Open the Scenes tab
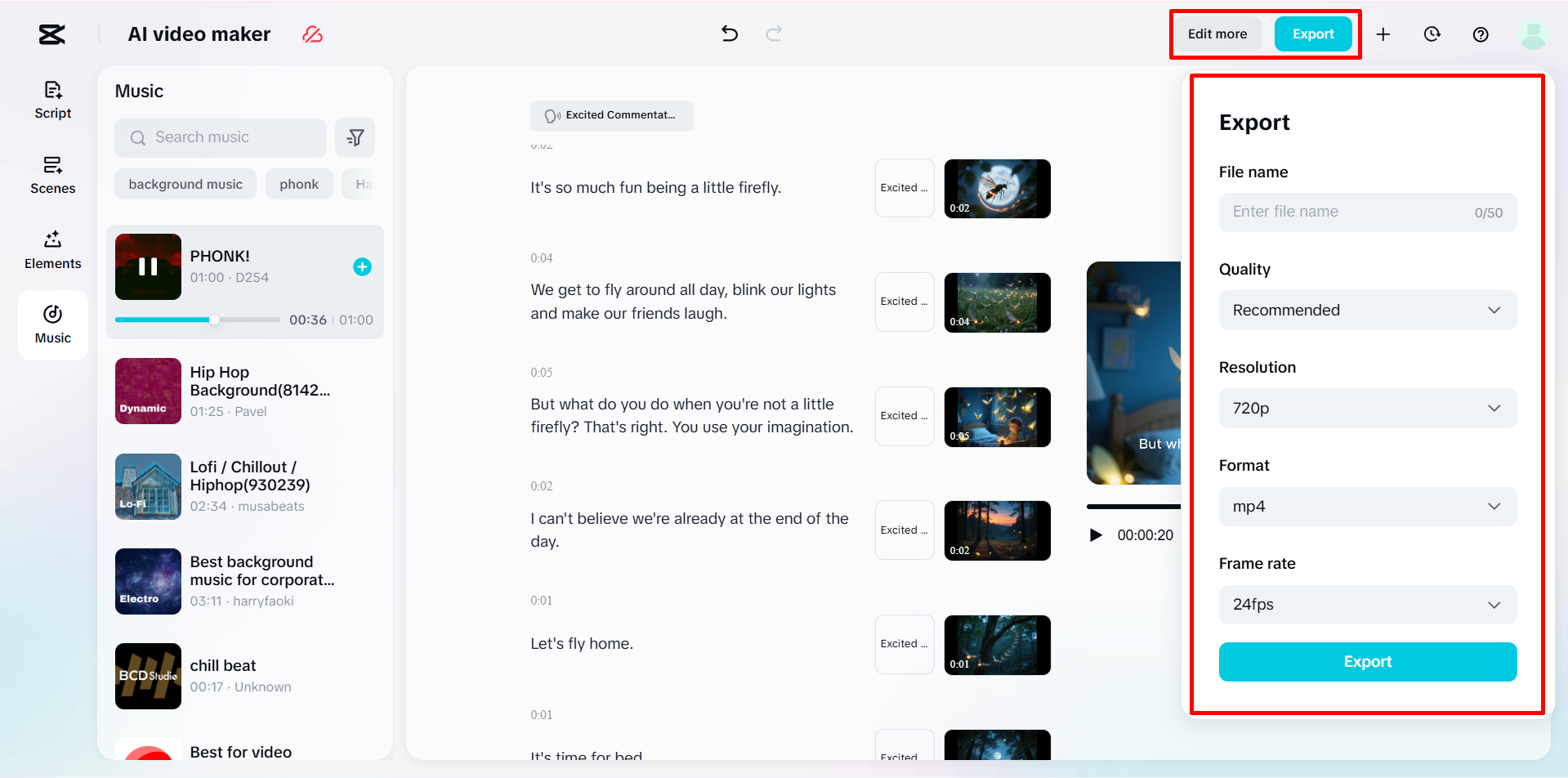This screenshot has height=778, width=1568. click(53, 176)
